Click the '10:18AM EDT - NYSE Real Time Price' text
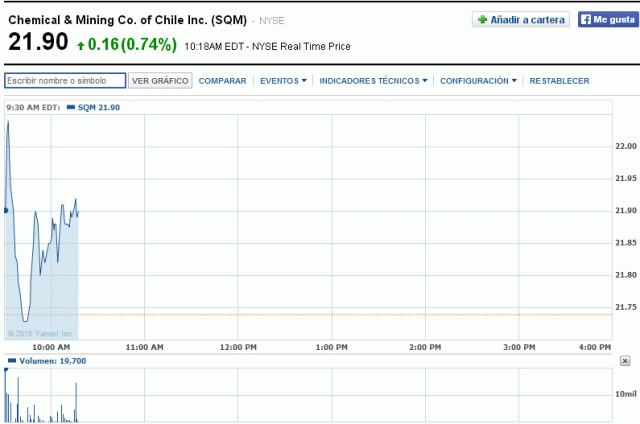This screenshot has width=640, height=424. 267,47
